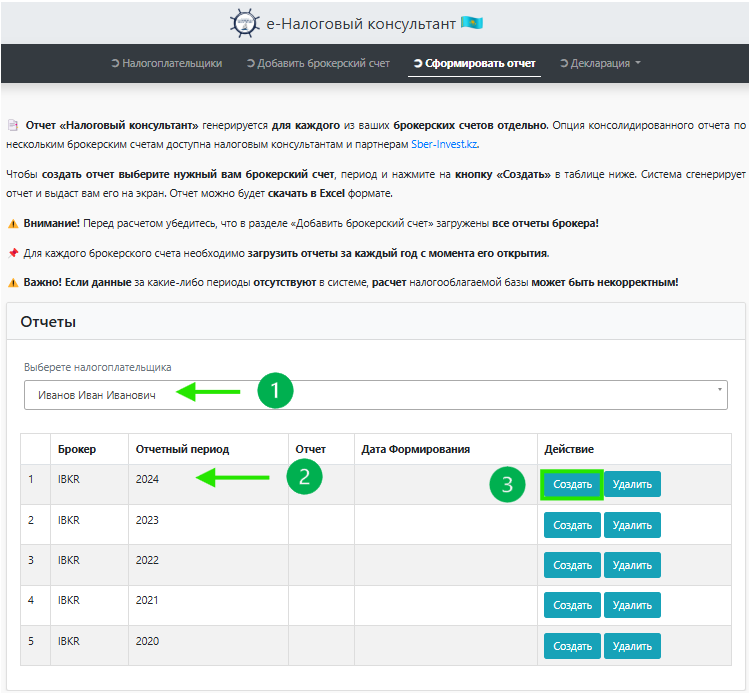Click the red pushpin icon
Viewport: 751px width, 693px height.
pyautogui.click(x=13, y=253)
